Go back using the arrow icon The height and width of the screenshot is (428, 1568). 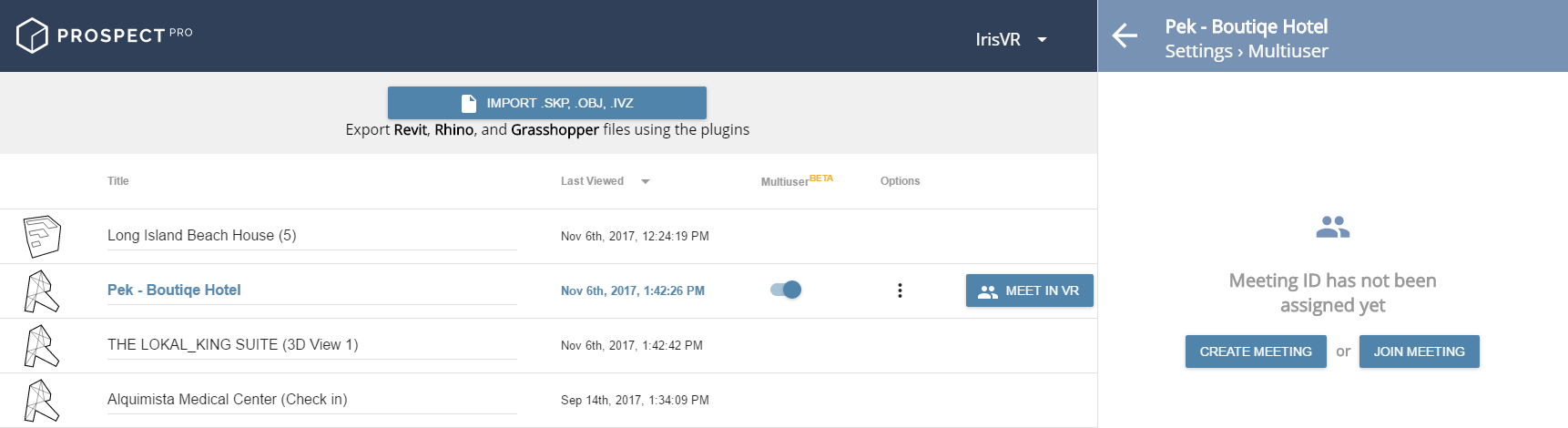pos(1125,36)
